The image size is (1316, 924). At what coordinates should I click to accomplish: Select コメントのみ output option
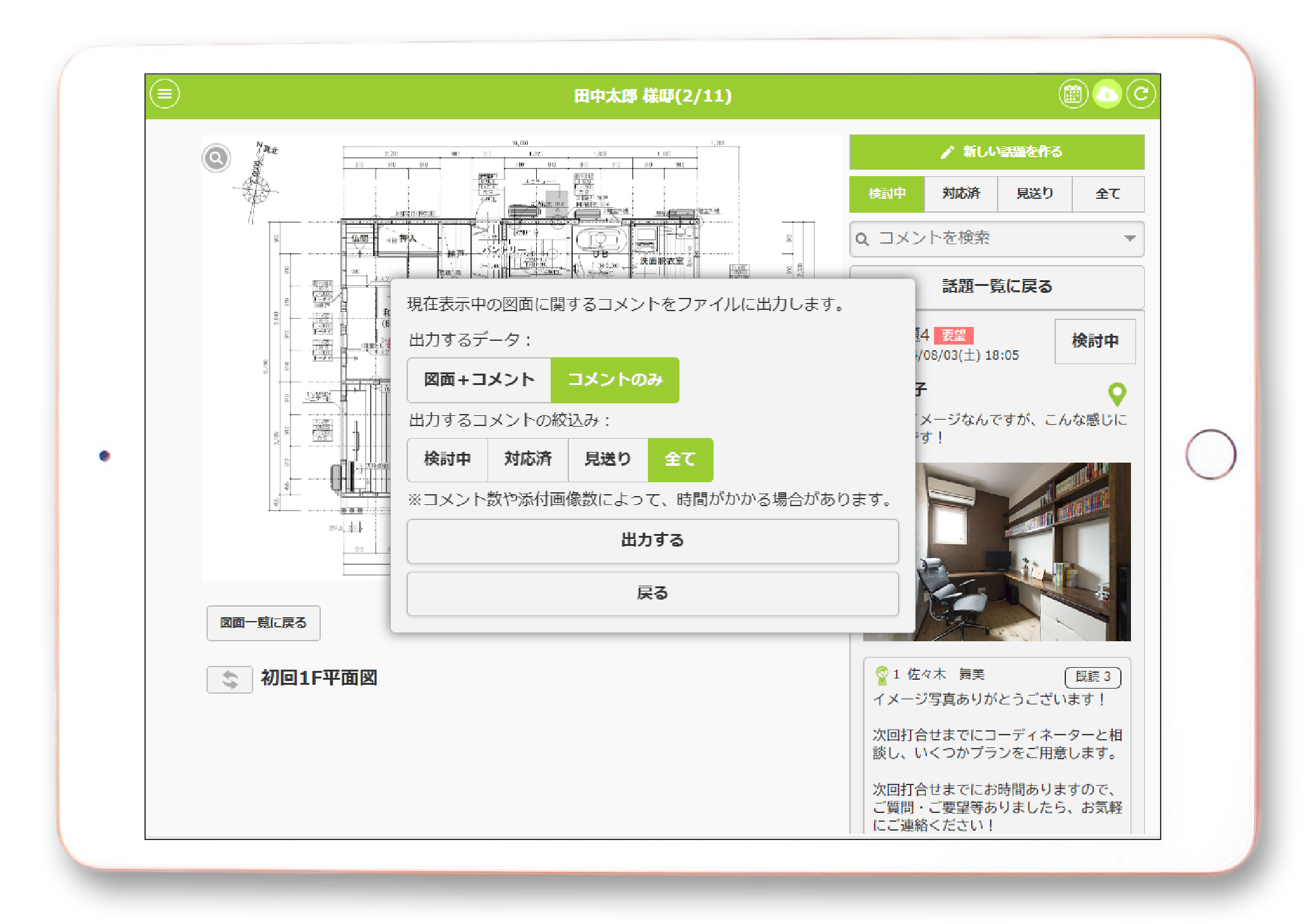(614, 380)
